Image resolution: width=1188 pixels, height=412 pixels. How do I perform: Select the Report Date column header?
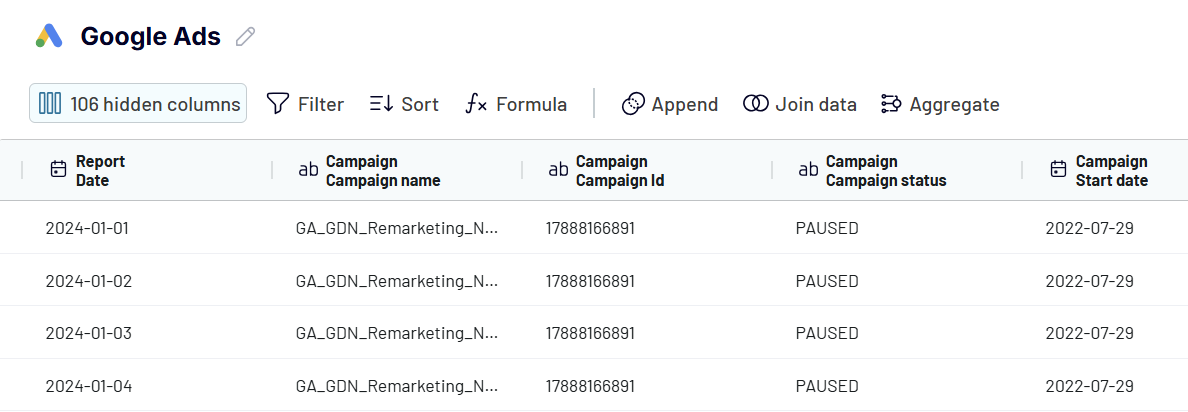pos(147,170)
